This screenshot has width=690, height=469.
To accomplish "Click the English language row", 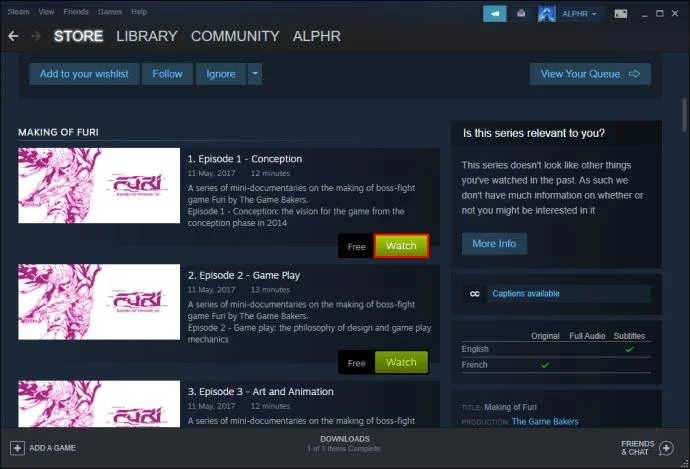I will click(556, 349).
